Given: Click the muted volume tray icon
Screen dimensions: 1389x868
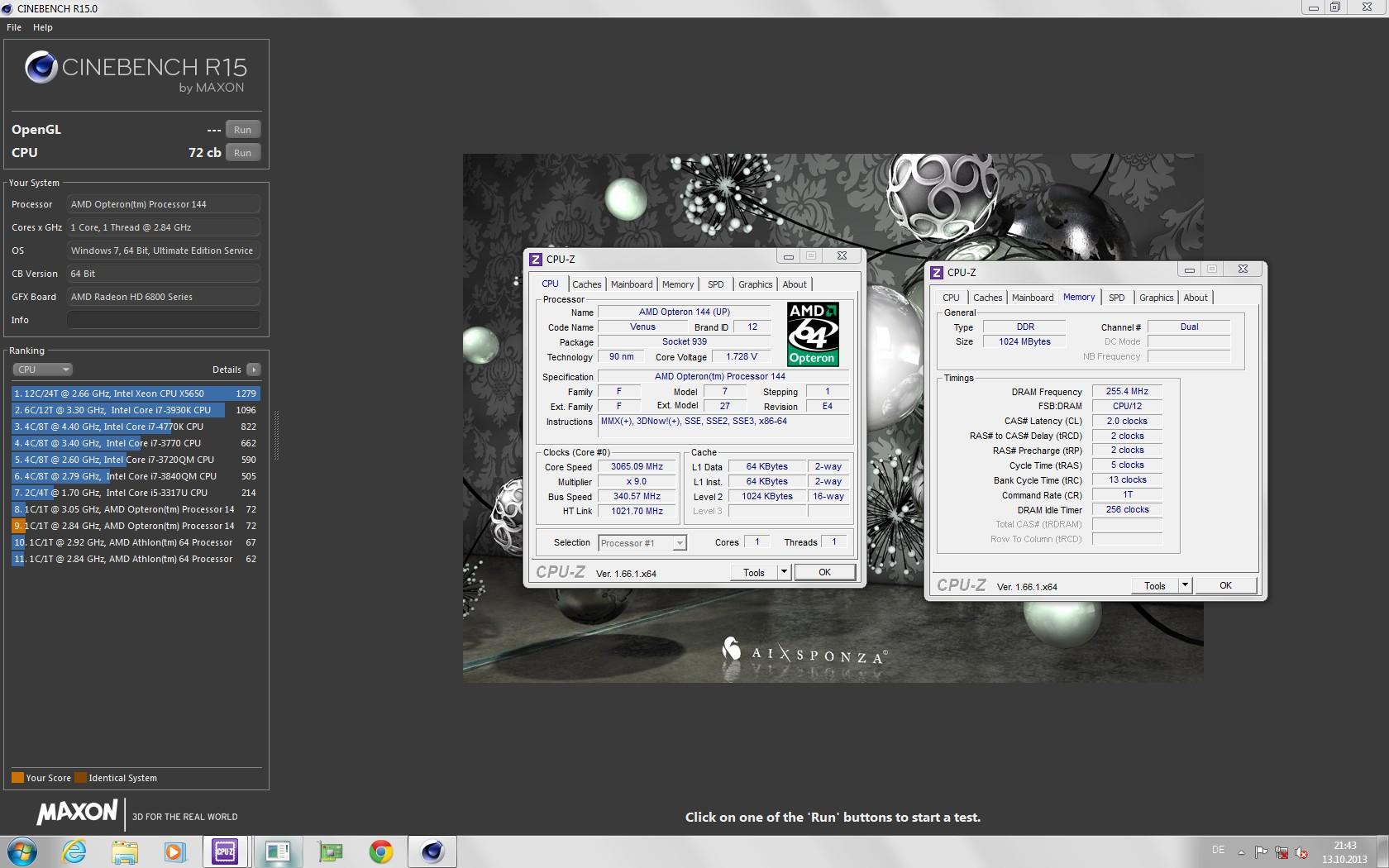Looking at the screenshot, I should [1301, 851].
